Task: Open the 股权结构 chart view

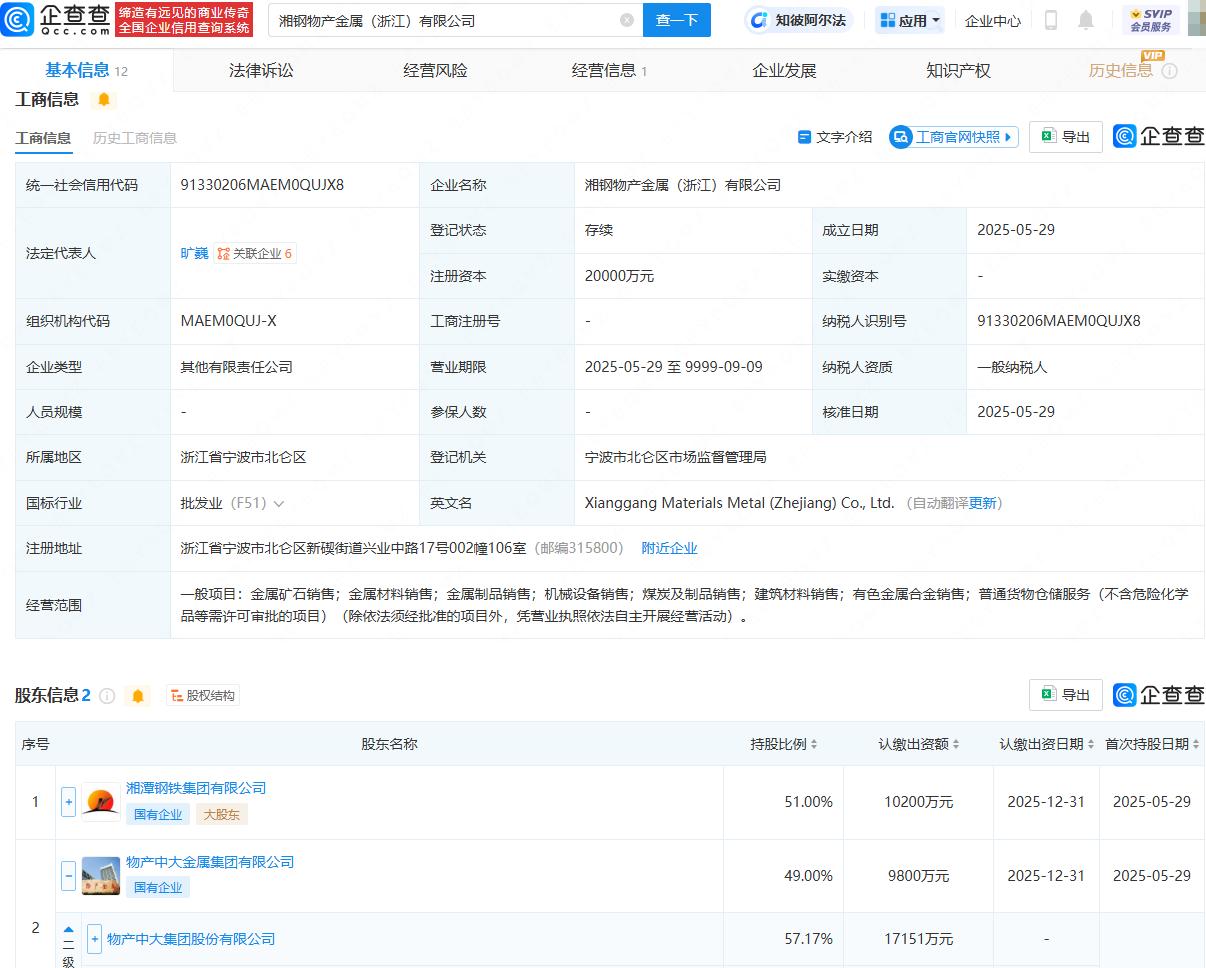Action: coord(203,696)
